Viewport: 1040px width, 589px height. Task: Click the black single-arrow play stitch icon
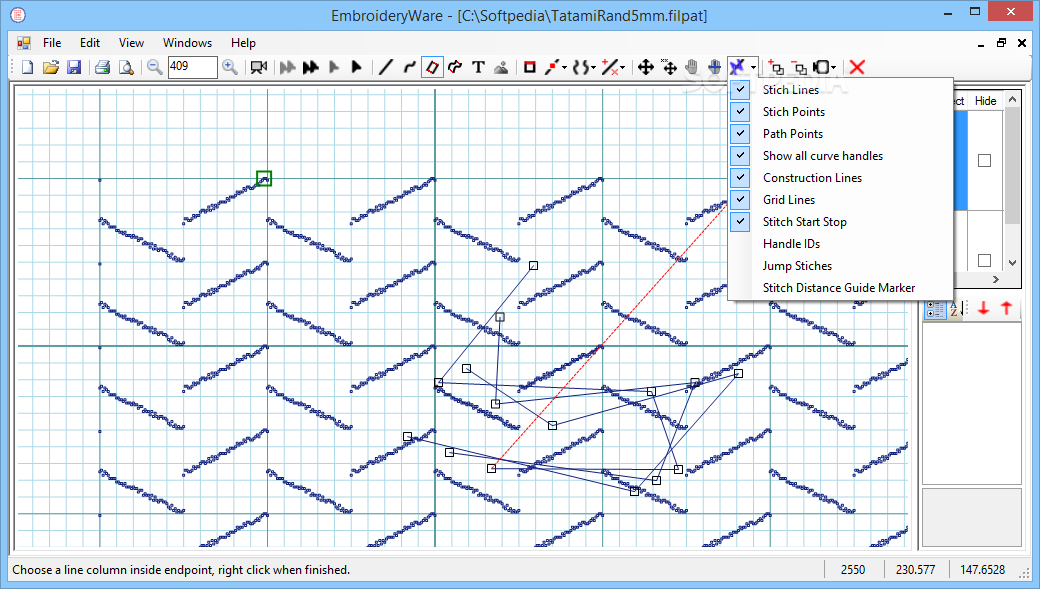pos(356,67)
